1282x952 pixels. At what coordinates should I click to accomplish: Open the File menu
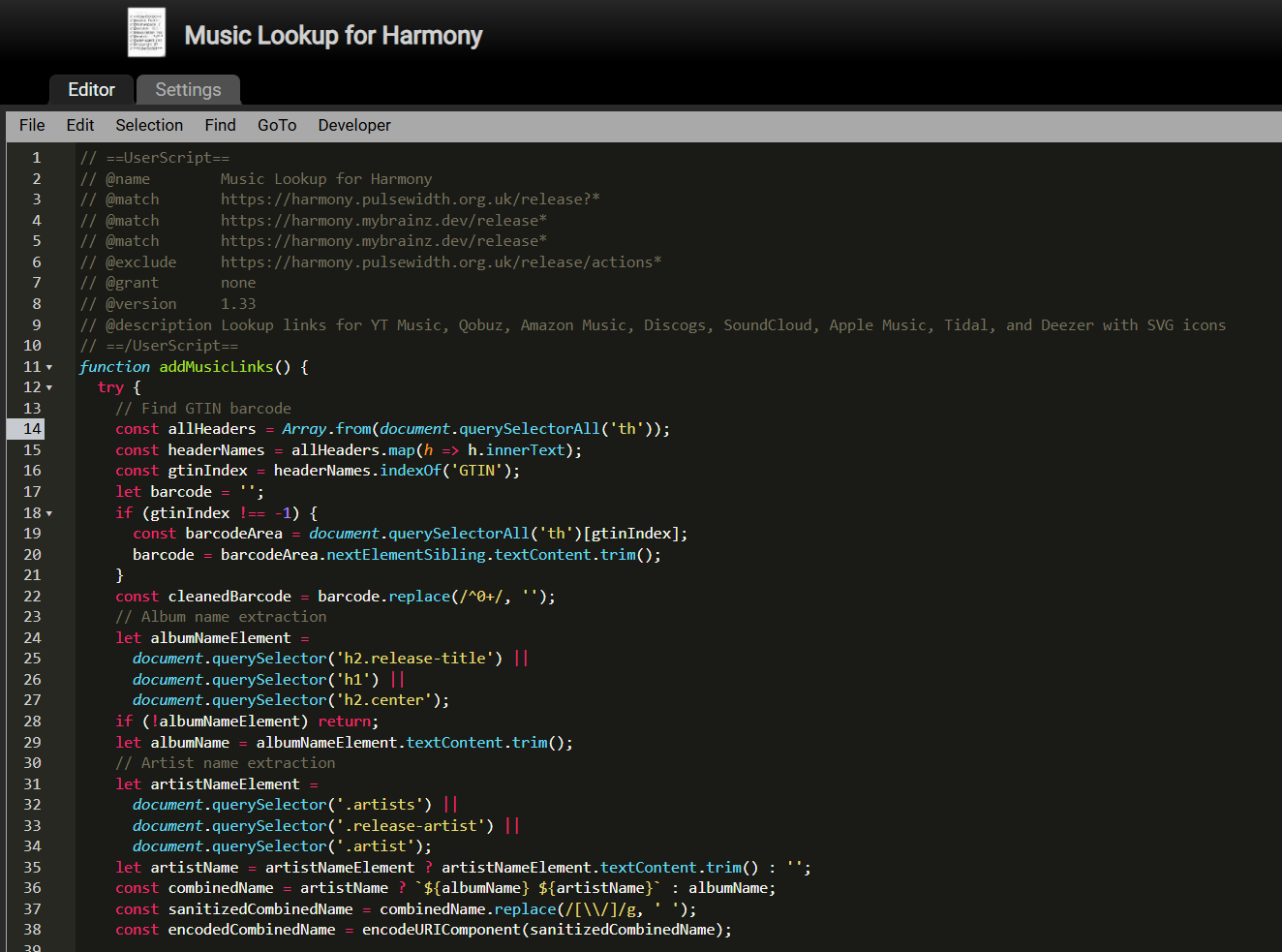coord(32,125)
